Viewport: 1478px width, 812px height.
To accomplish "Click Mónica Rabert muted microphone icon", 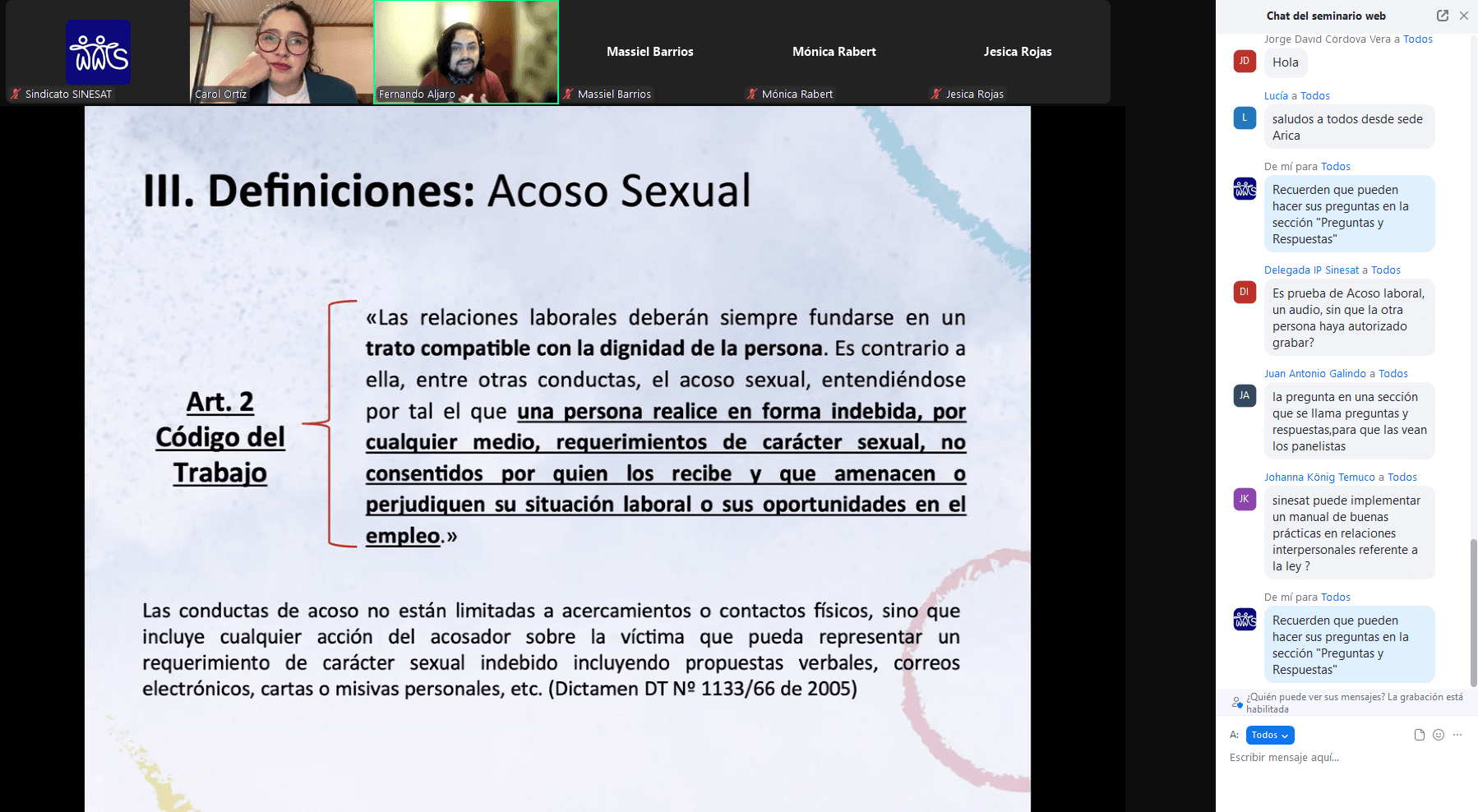I will (752, 95).
